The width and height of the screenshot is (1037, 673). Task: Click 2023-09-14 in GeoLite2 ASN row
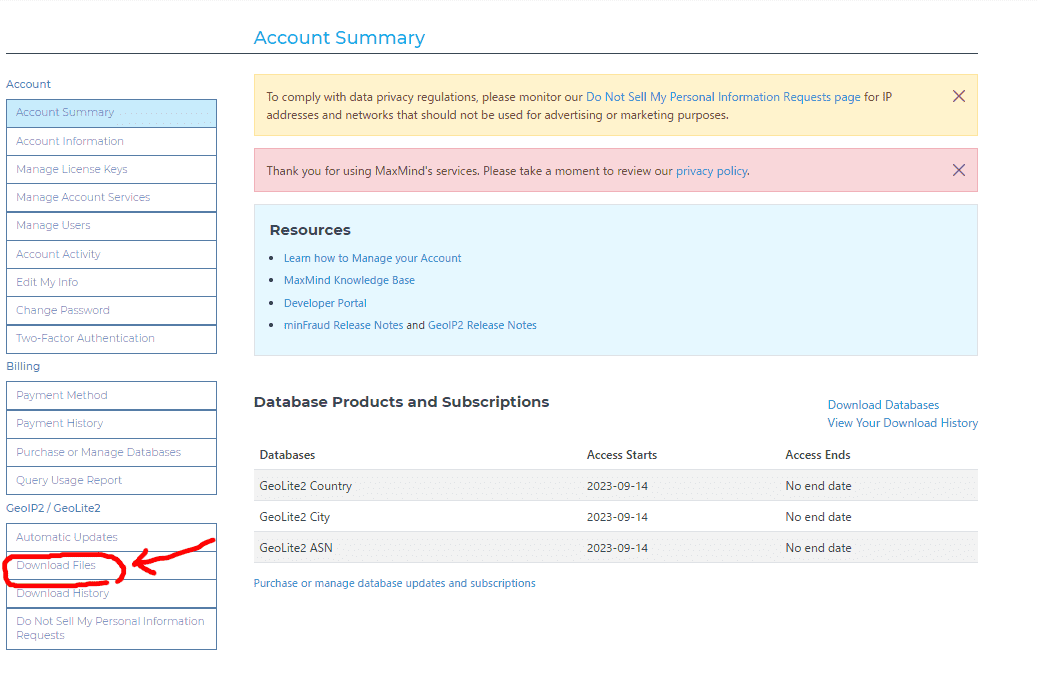(617, 548)
